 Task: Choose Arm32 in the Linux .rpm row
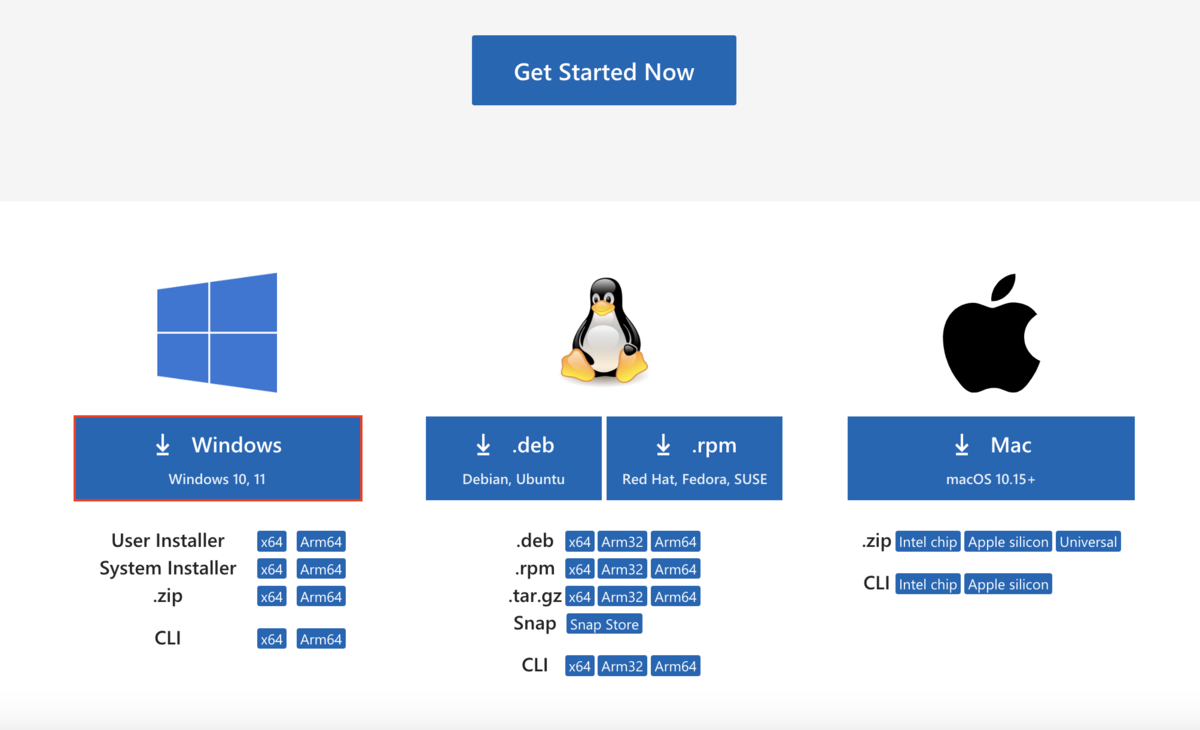tap(622, 569)
